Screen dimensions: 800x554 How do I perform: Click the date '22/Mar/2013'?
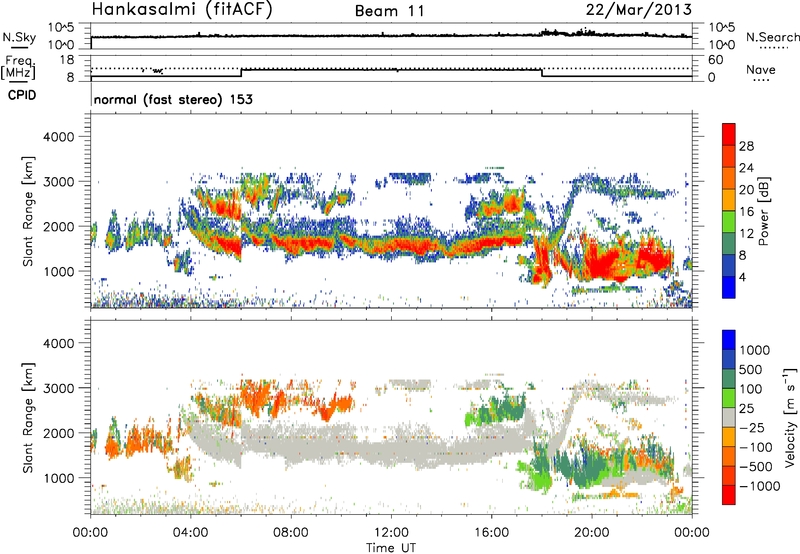[639, 10]
